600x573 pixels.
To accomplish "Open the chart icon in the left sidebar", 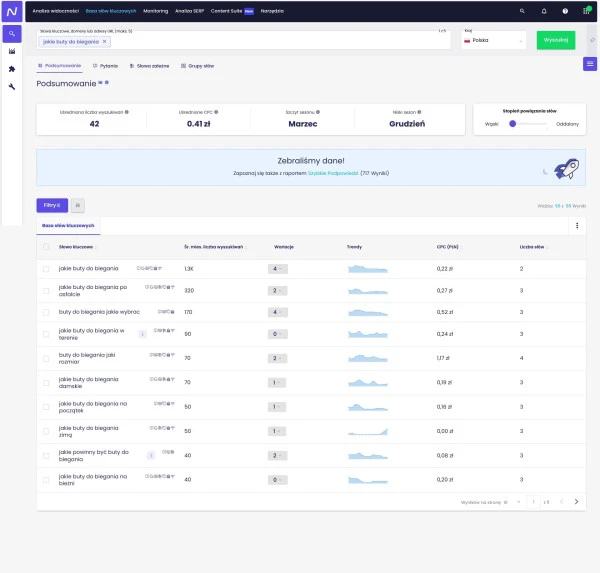I will (x=12, y=51).
